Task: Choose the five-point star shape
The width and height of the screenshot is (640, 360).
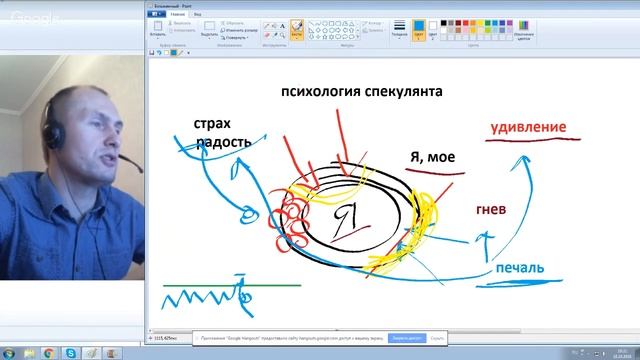Action: tap(324, 37)
